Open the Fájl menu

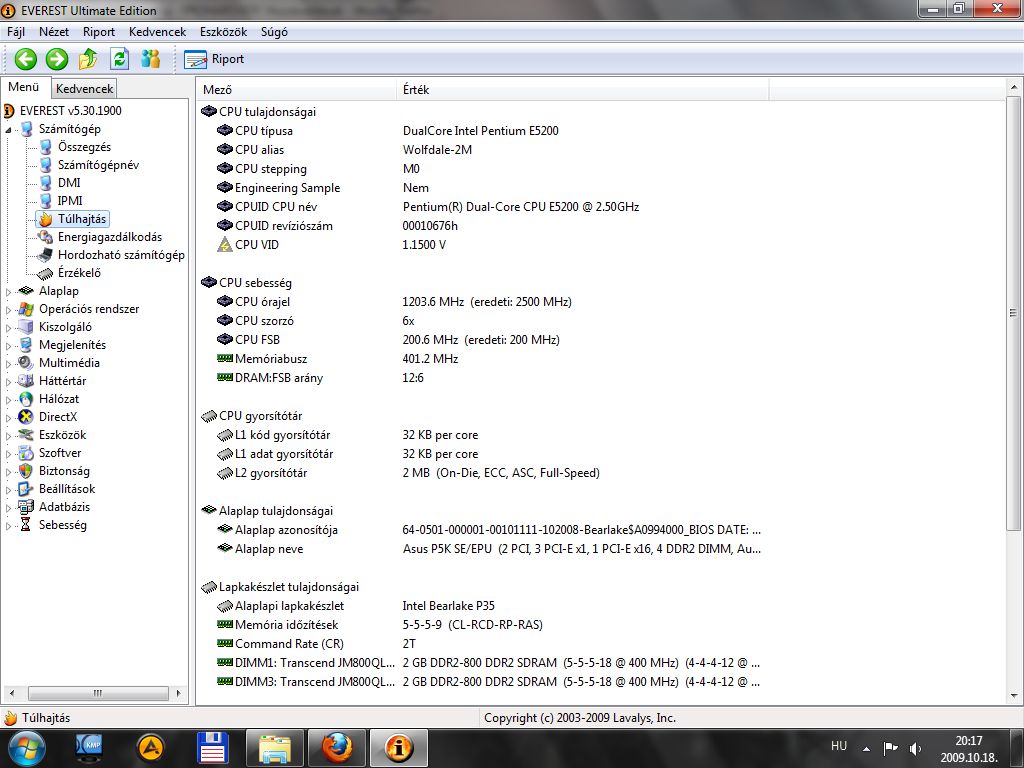(x=16, y=32)
